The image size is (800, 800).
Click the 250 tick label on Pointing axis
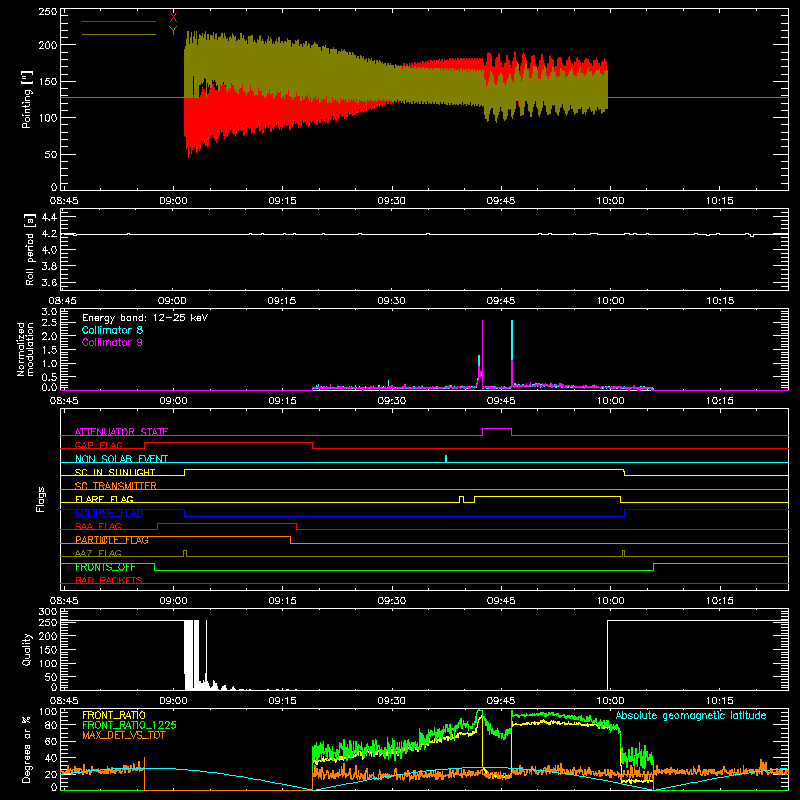(x=48, y=11)
